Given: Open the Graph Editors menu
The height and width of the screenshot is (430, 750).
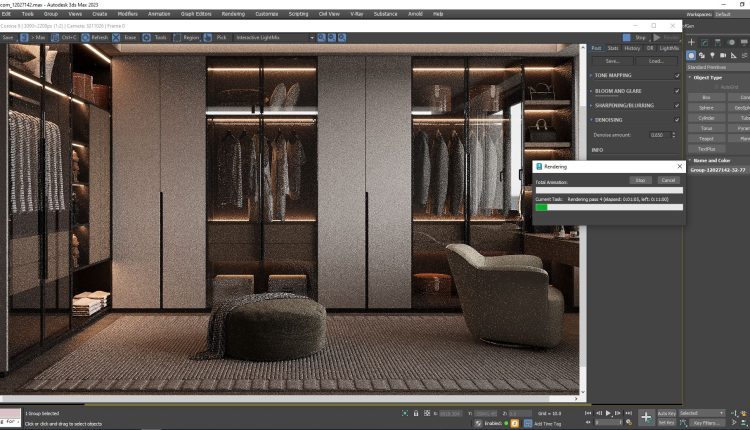Looking at the screenshot, I should (x=196, y=14).
